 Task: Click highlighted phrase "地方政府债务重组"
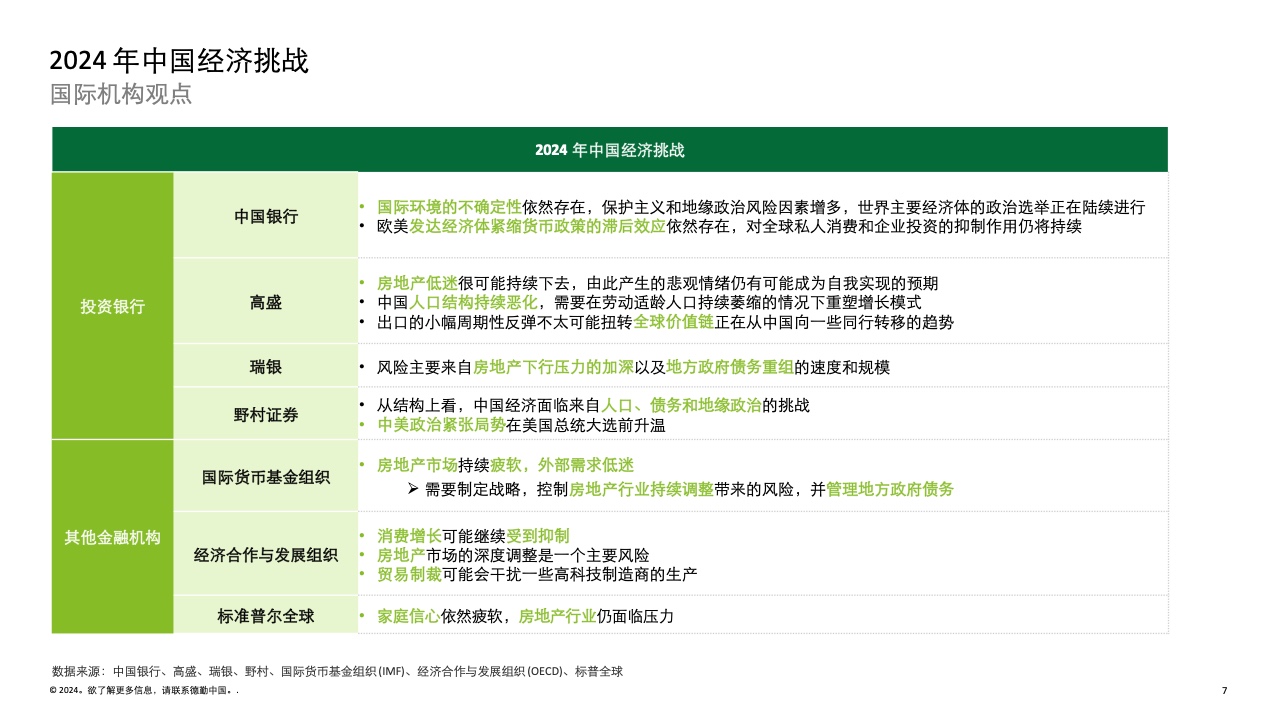729,367
